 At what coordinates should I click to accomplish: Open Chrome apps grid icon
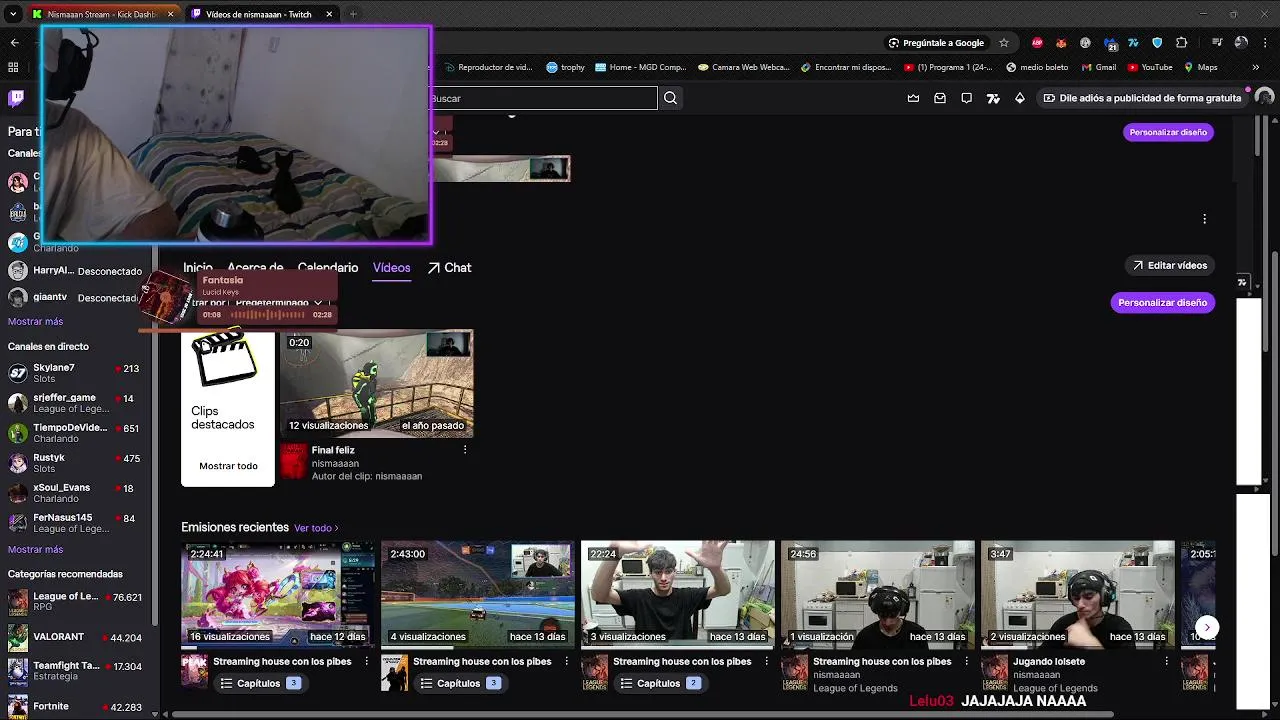coord(13,67)
